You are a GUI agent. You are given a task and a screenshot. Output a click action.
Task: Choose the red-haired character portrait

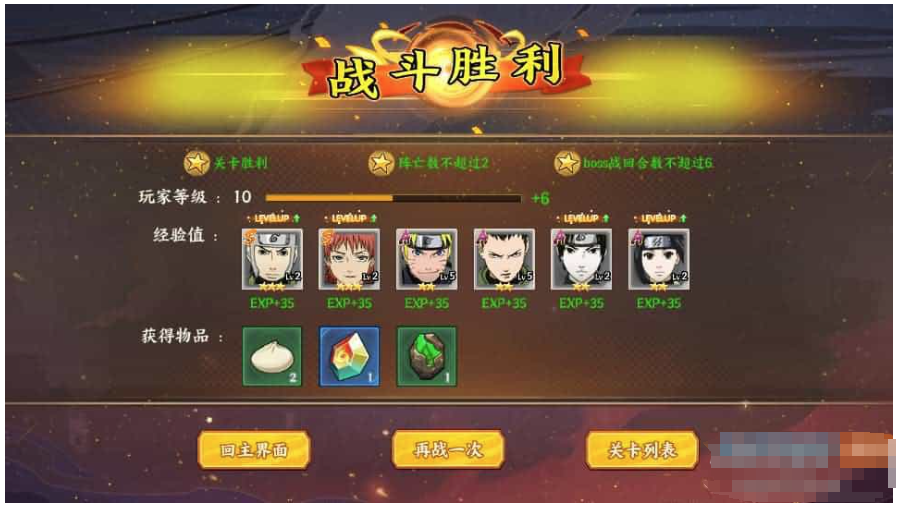[x=349, y=259]
